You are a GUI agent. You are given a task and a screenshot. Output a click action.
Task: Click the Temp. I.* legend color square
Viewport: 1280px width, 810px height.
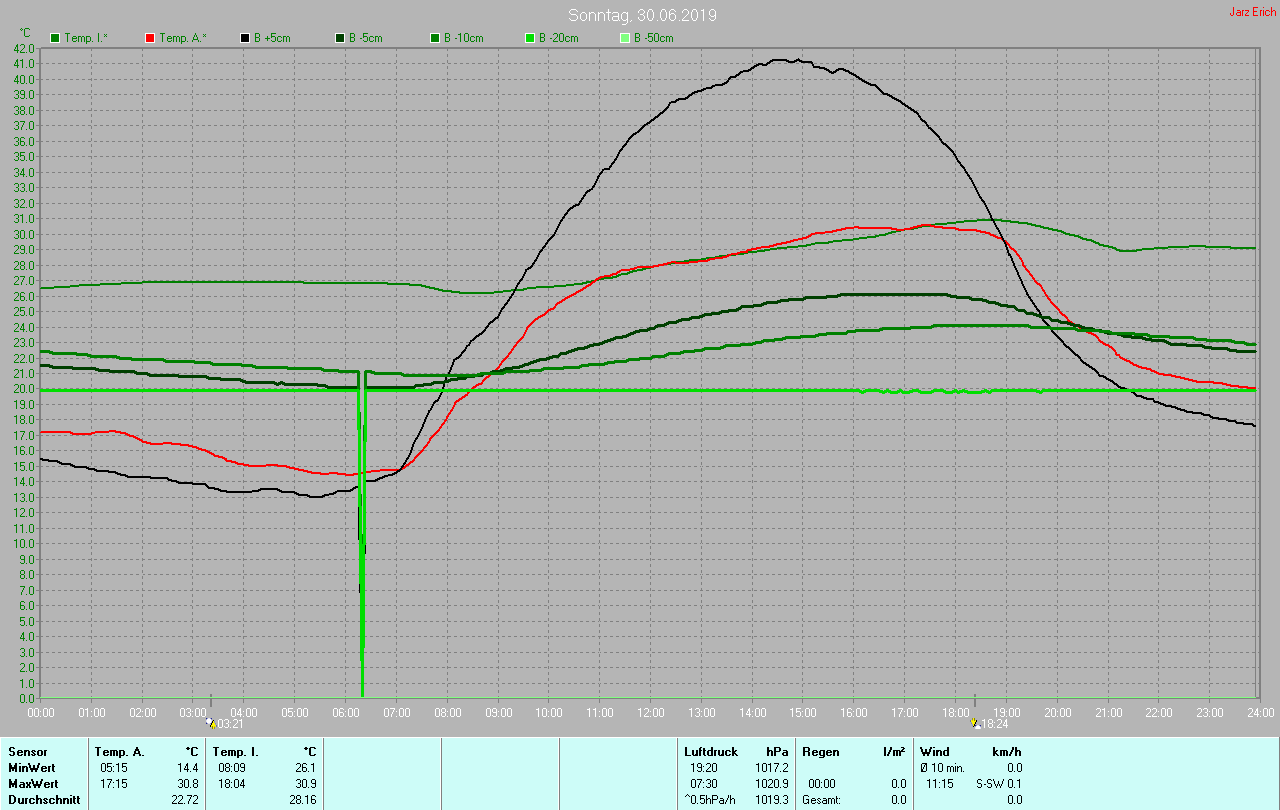(x=55, y=38)
